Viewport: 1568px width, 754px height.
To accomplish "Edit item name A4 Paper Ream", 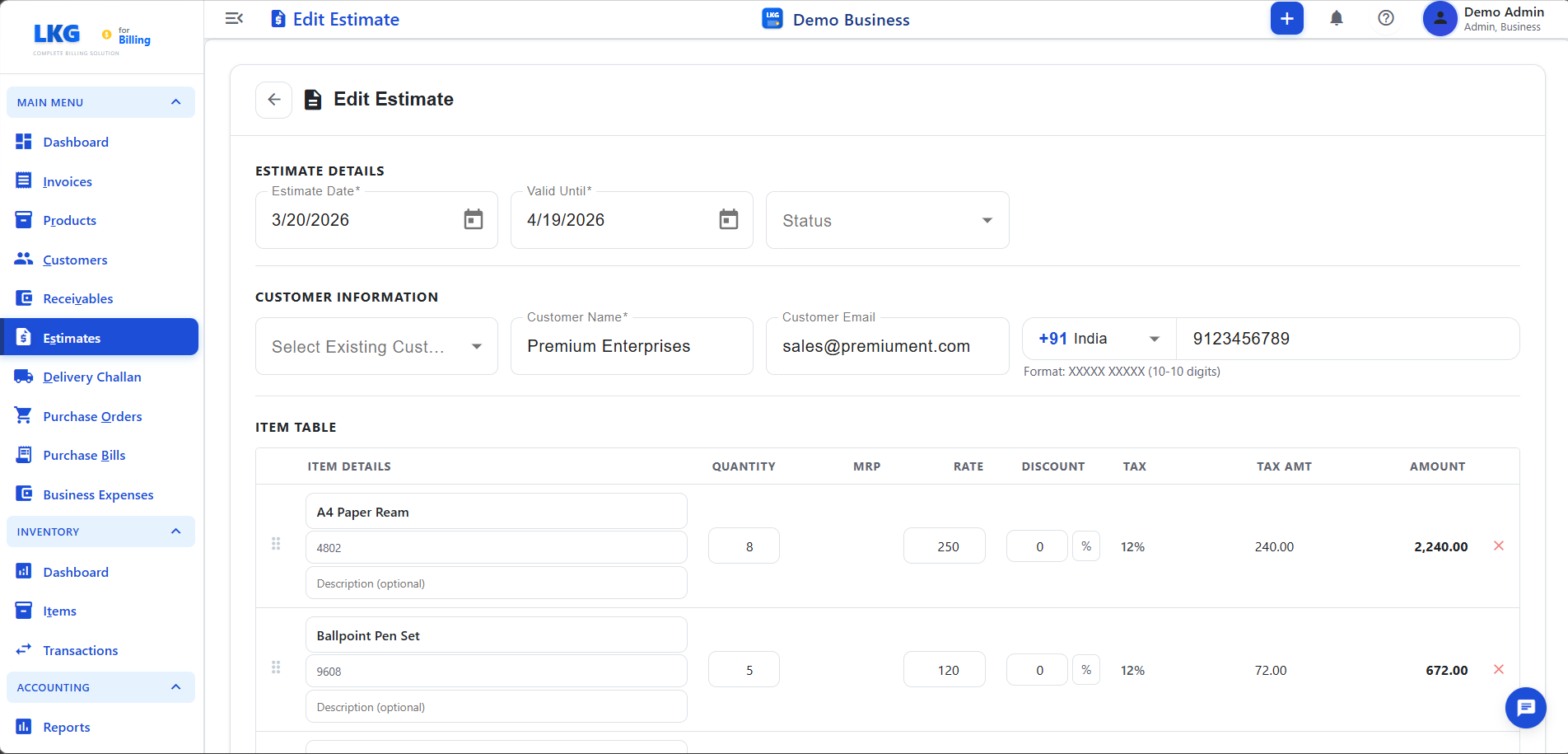I will pos(497,512).
